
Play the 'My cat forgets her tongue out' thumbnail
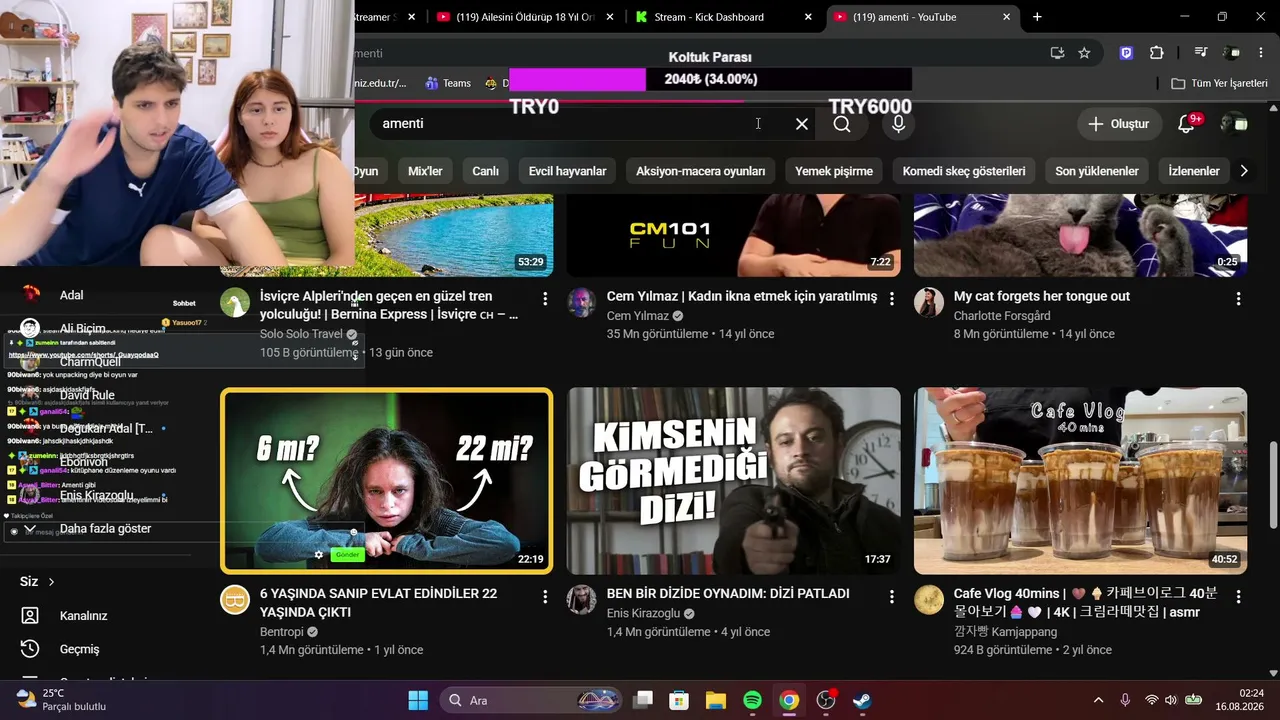1081,235
